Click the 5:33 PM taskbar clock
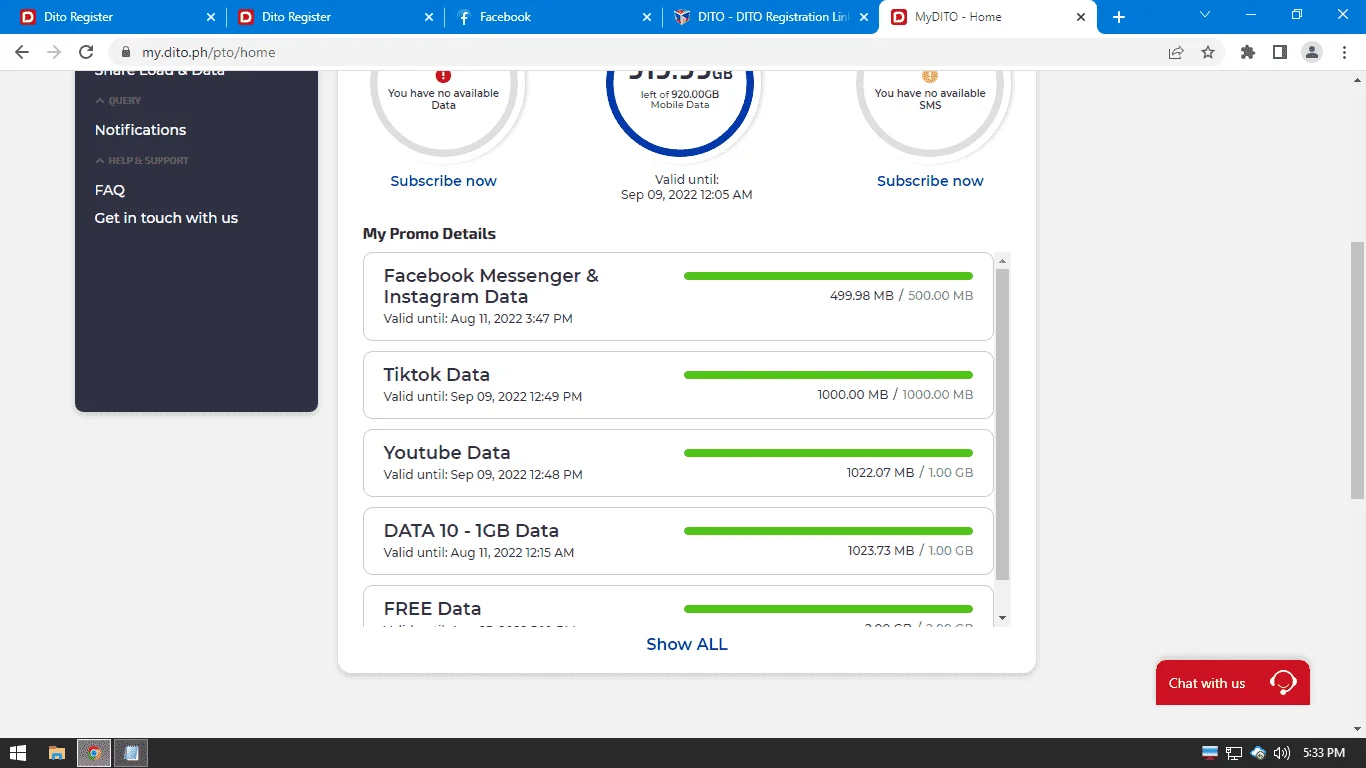The width and height of the screenshot is (1366, 768). 1323,753
